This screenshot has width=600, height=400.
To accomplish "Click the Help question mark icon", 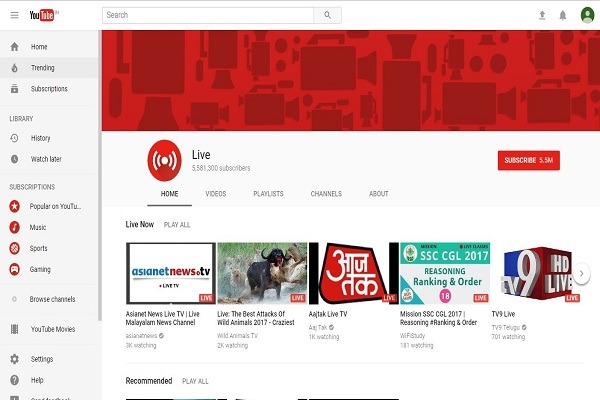I will point(15,380).
